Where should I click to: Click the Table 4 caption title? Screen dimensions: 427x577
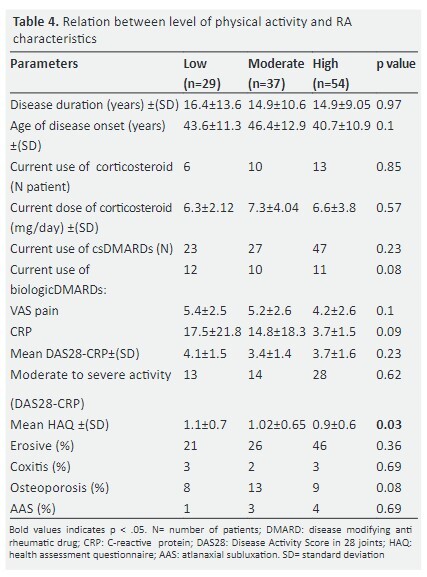(182, 30)
